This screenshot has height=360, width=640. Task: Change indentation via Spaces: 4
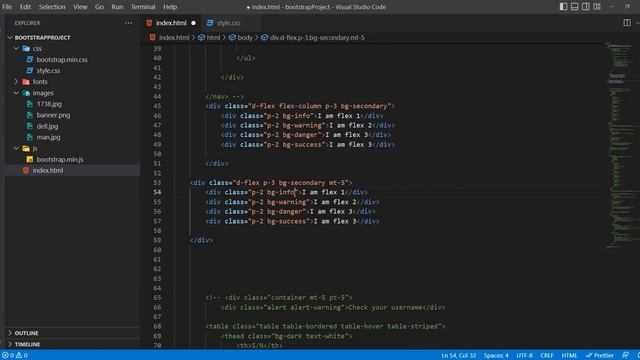[496, 355]
